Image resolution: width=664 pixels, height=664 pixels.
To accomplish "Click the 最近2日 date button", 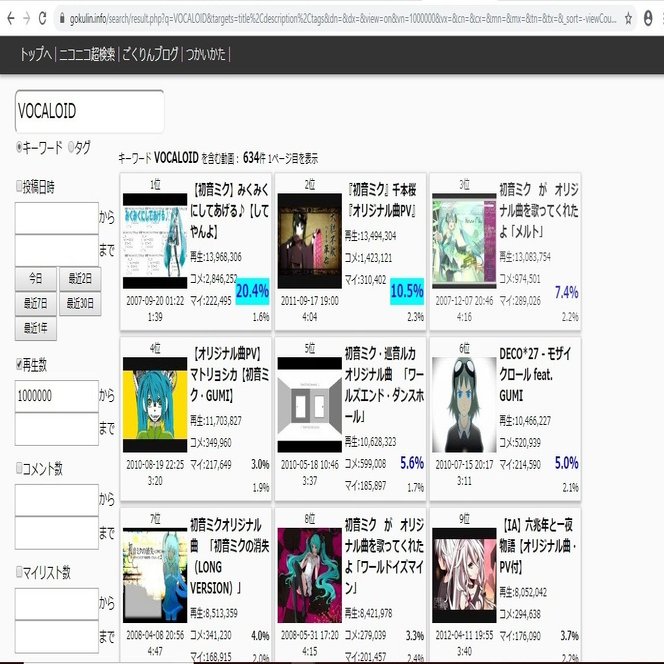I will (80, 279).
